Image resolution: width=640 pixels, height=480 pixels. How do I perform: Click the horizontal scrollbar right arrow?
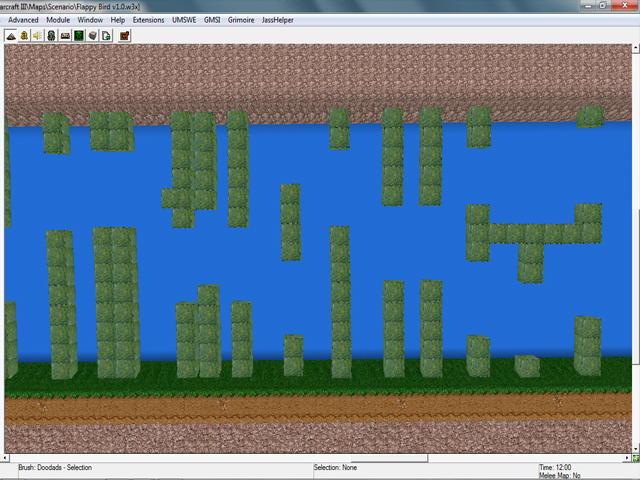pyautogui.click(x=628, y=458)
